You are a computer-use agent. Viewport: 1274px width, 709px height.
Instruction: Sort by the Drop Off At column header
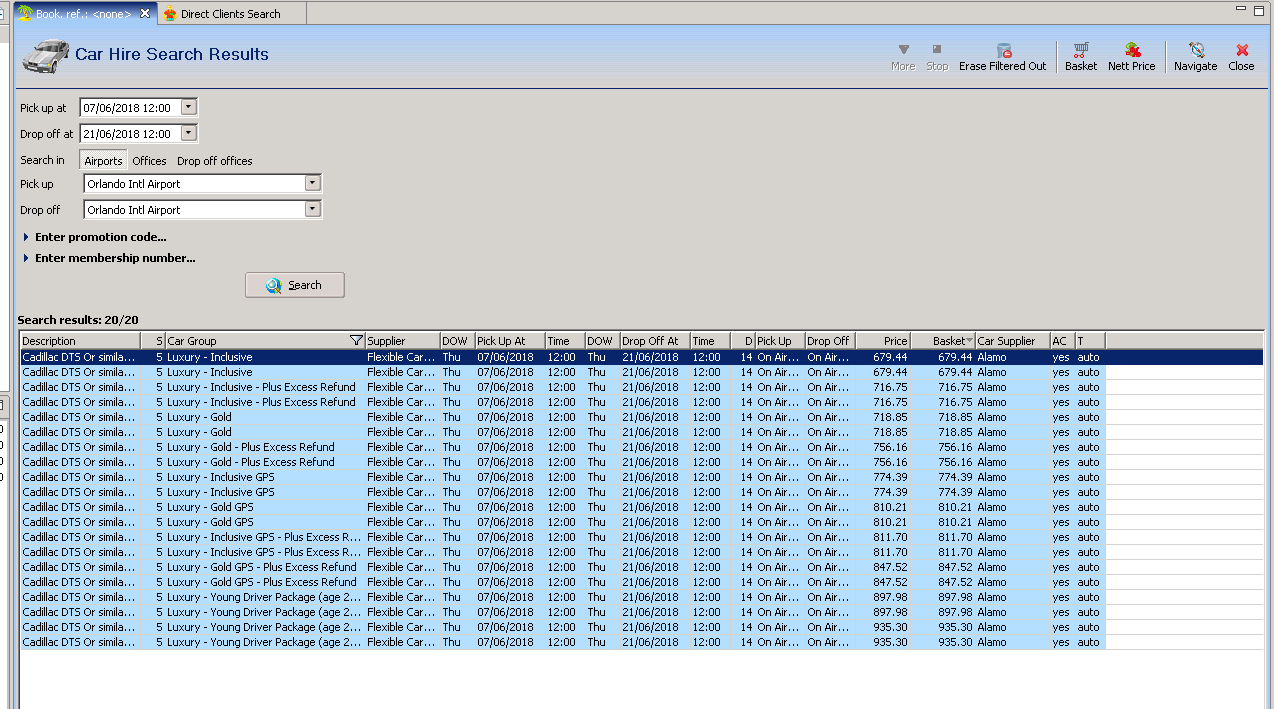pyautogui.click(x=655, y=341)
